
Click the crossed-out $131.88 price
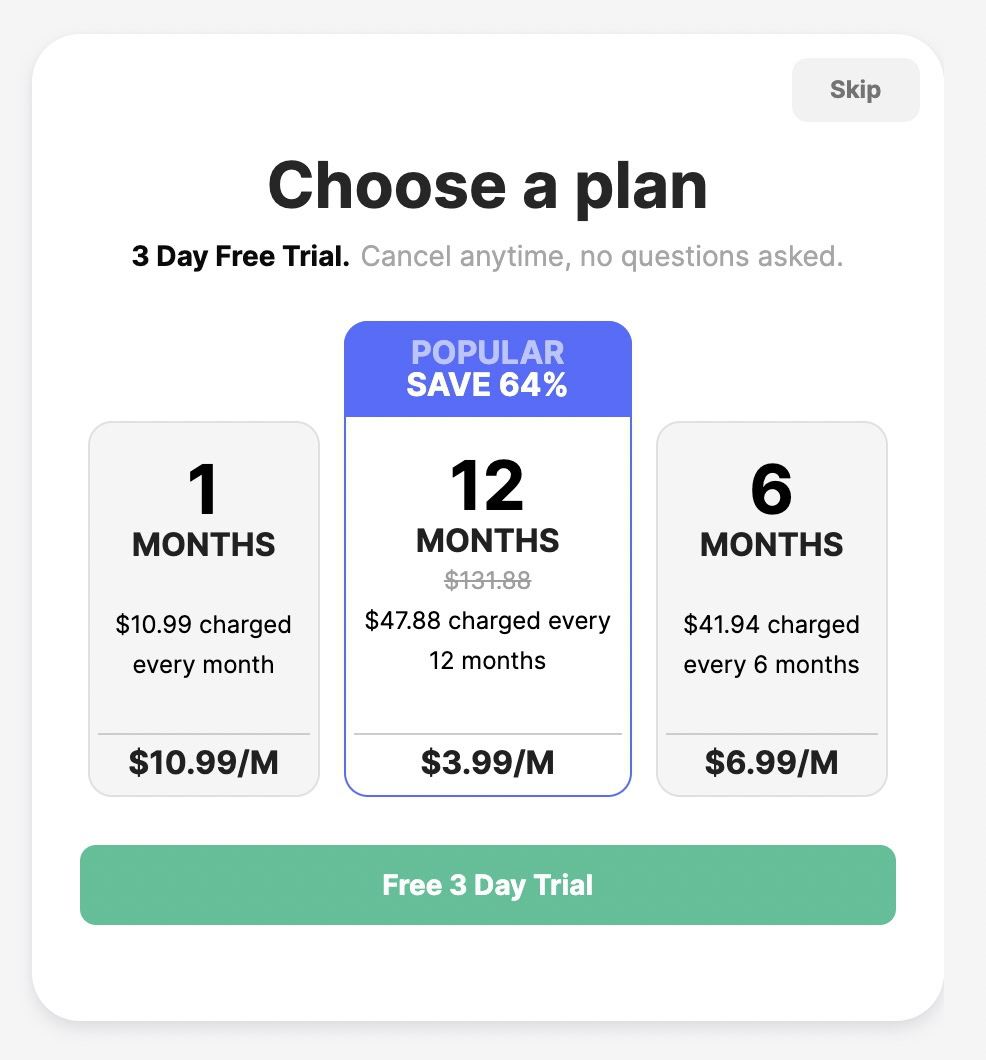pyautogui.click(x=488, y=580)
